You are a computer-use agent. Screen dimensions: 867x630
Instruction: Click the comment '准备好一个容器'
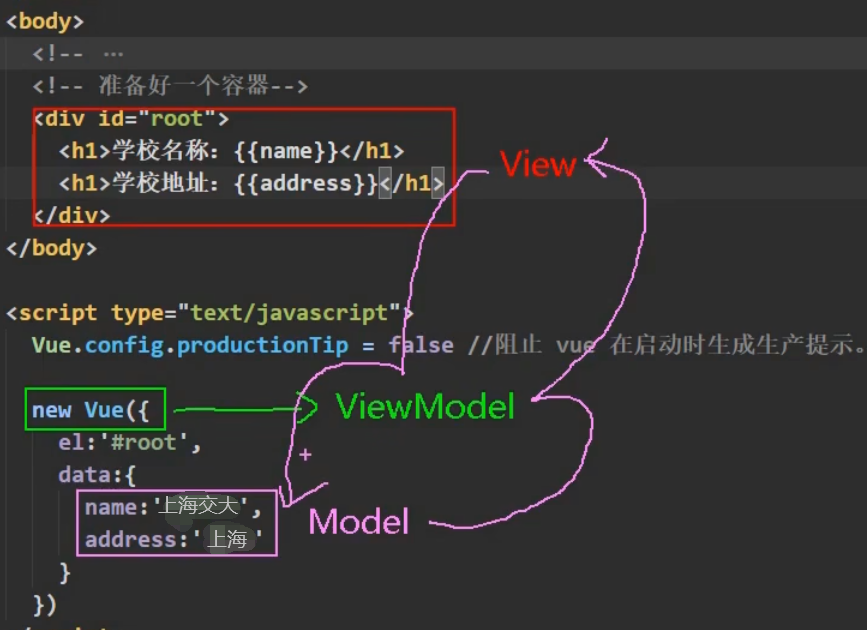tap(170, 86)
